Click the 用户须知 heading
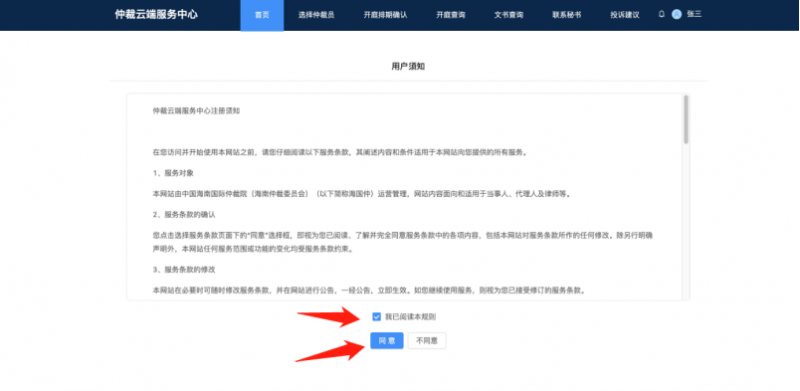 [408, 67]
